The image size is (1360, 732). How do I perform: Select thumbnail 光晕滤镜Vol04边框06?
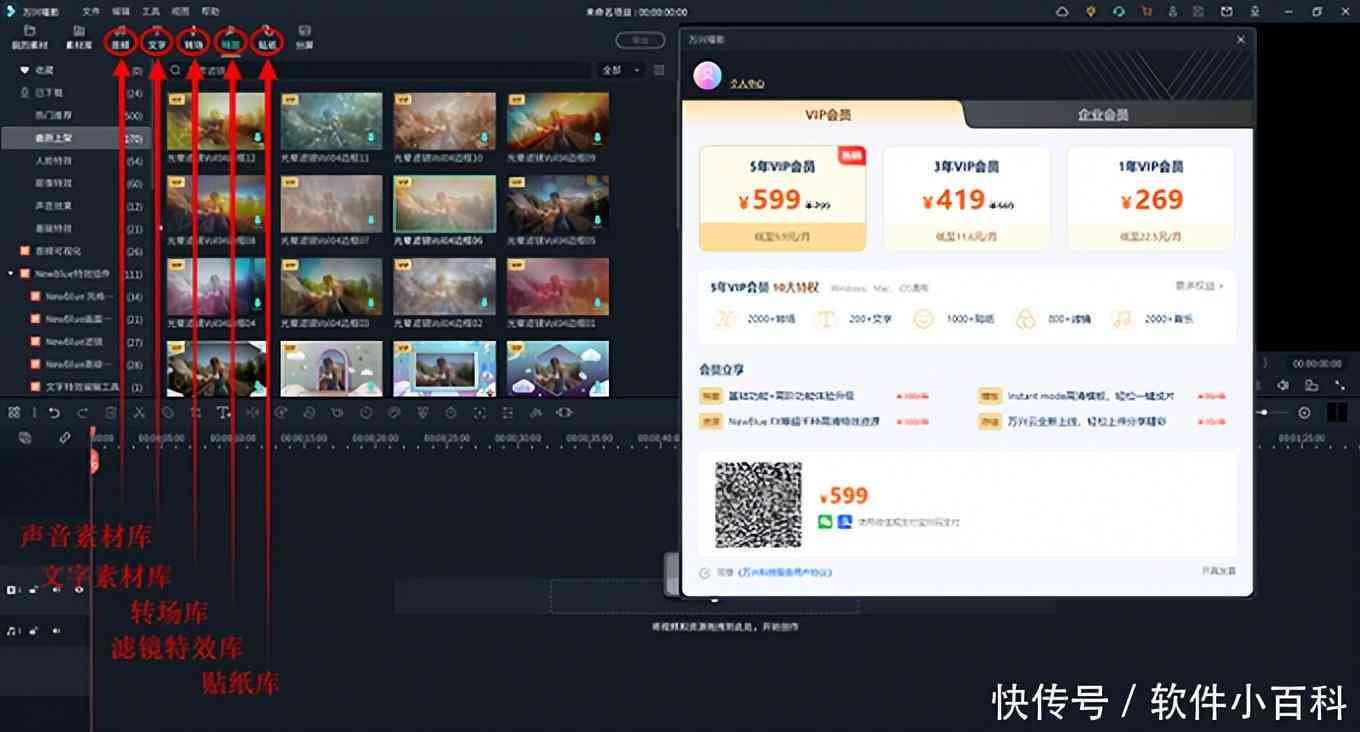(445, 204)
